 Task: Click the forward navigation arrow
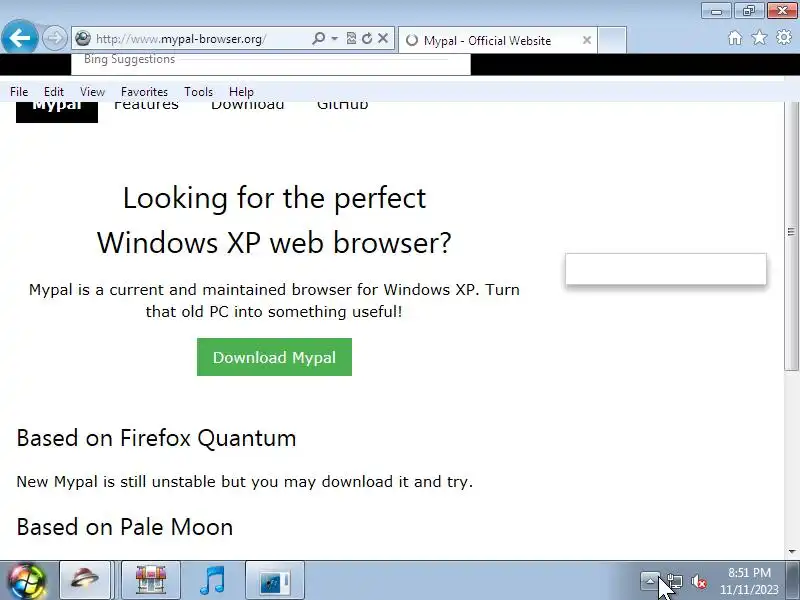(x=55, y=38)
